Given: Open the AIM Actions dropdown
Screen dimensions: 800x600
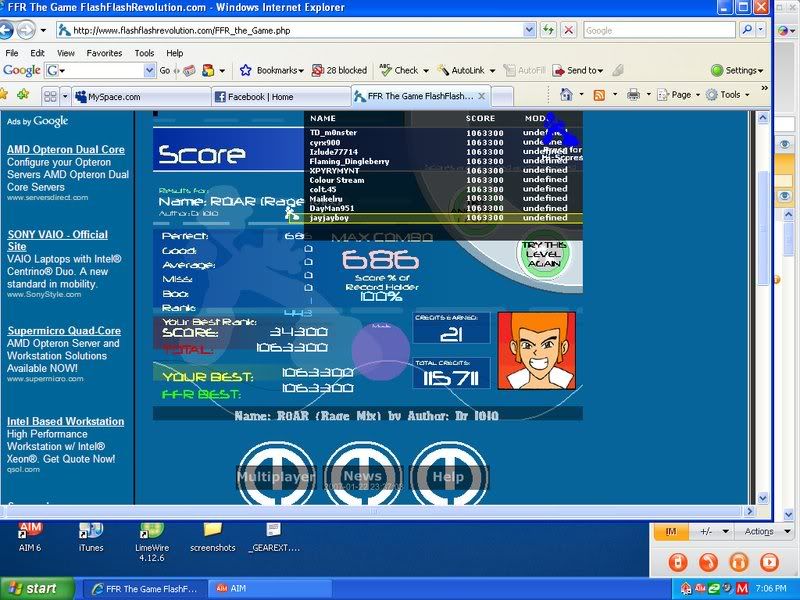Looking at the screenshot, I should pos(767,532).
